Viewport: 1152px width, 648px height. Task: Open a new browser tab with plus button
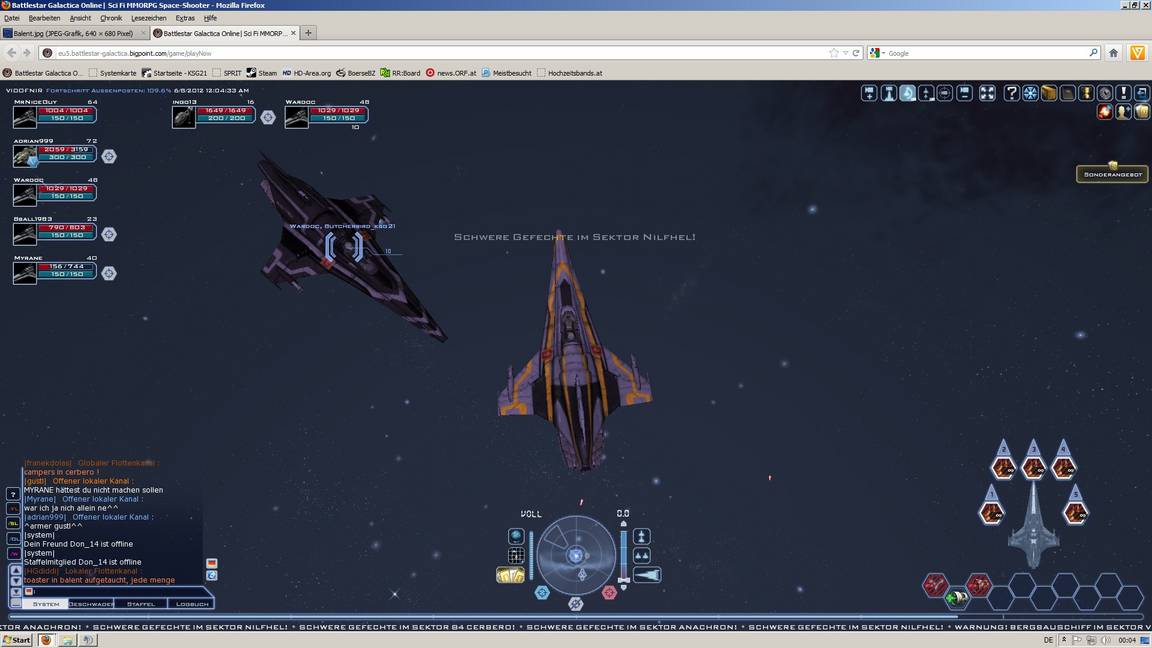(309, 33)
